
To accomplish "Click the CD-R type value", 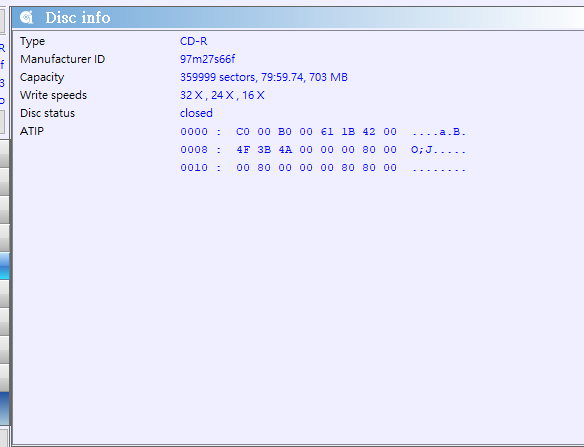I will (194, 41).
